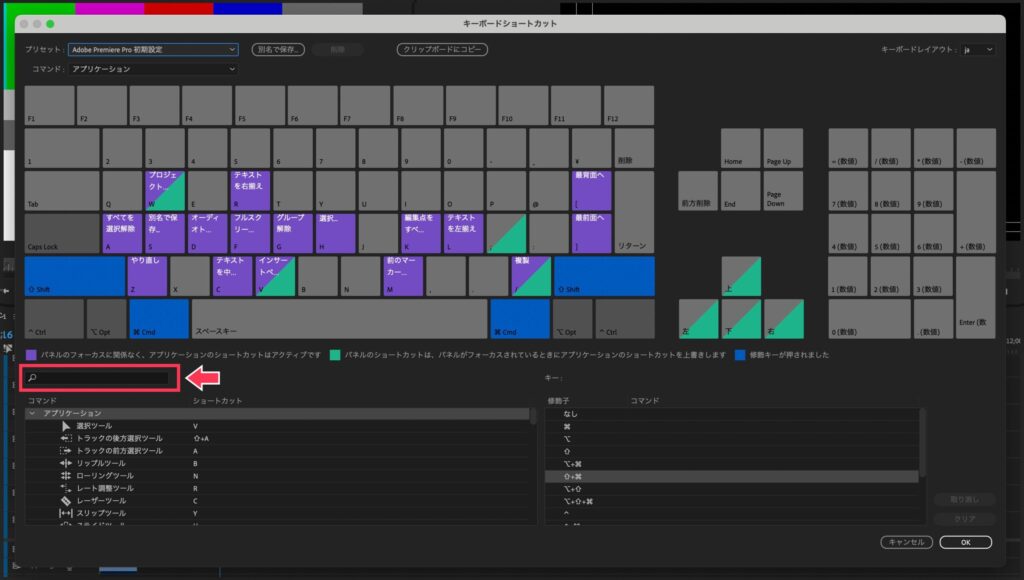Select the Ripple tool (リップルツール) icon
The width and height of the screenshot is (1024, 580).
(67, 463)
